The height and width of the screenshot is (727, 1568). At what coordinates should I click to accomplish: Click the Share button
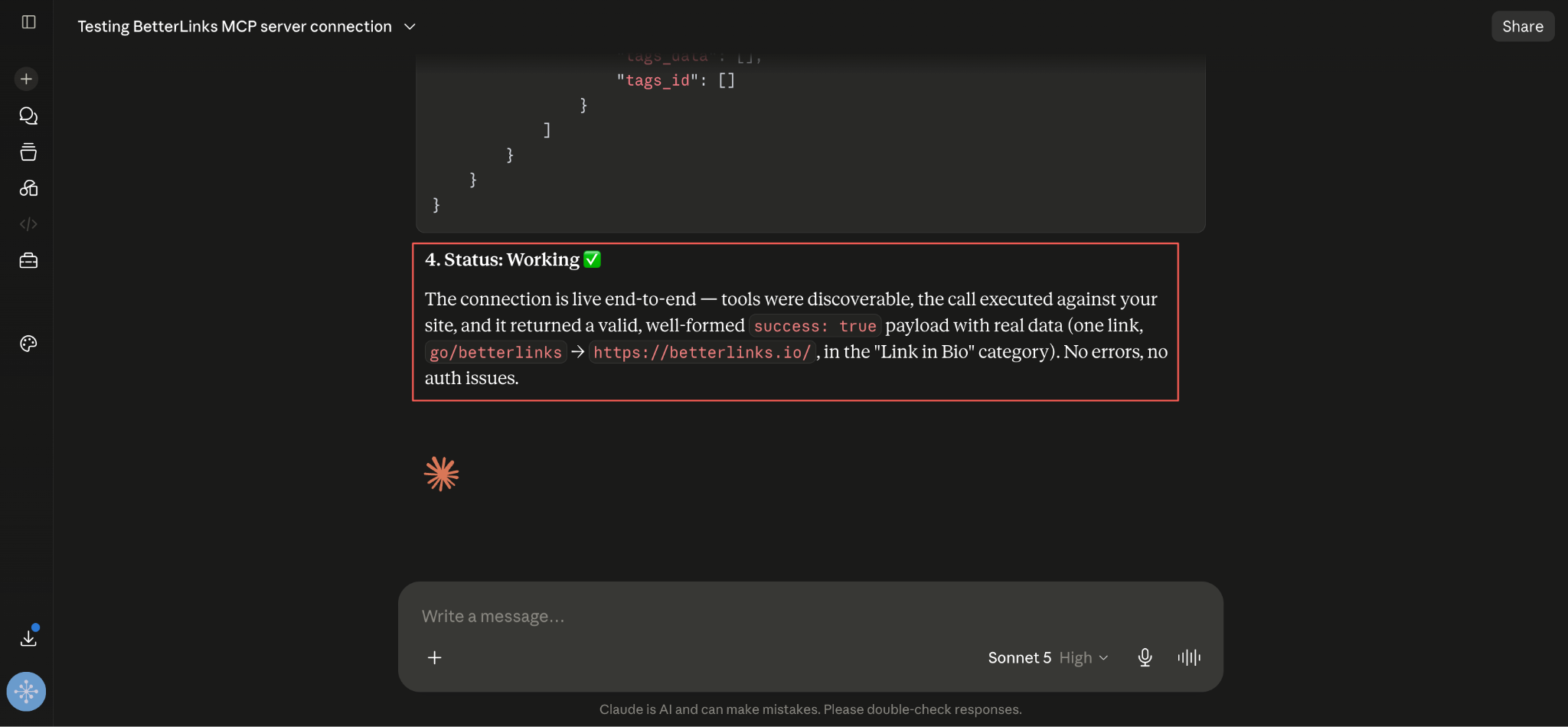[1523, 27]
